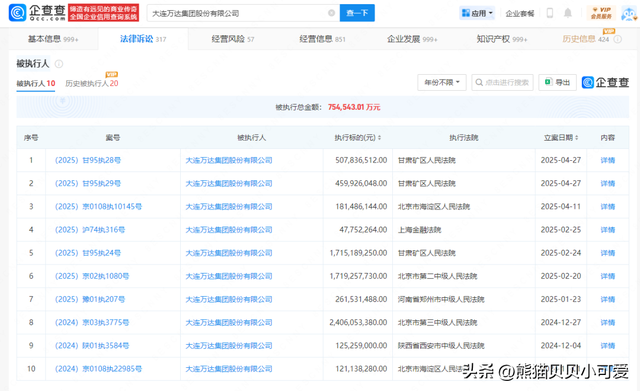640x391 pixels.
Task: Open case (2025) 甘95执24号
Action: [x=88, y=253]
